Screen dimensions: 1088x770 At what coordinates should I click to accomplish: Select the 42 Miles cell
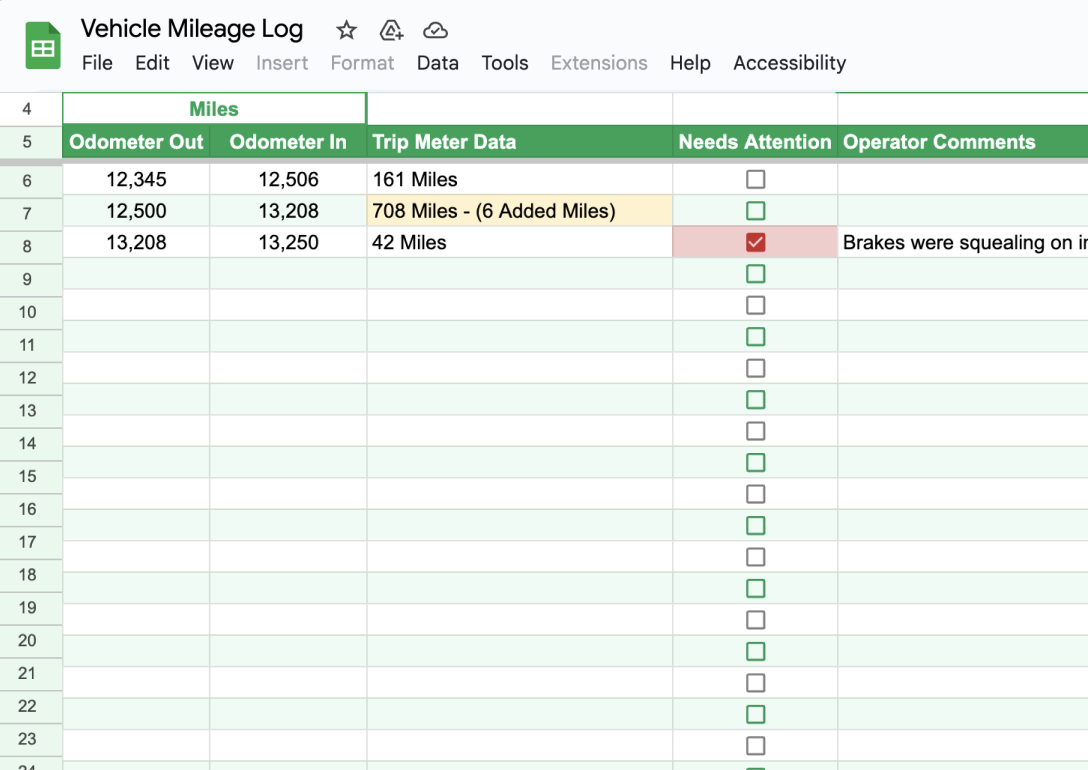[x=520, y=242]
